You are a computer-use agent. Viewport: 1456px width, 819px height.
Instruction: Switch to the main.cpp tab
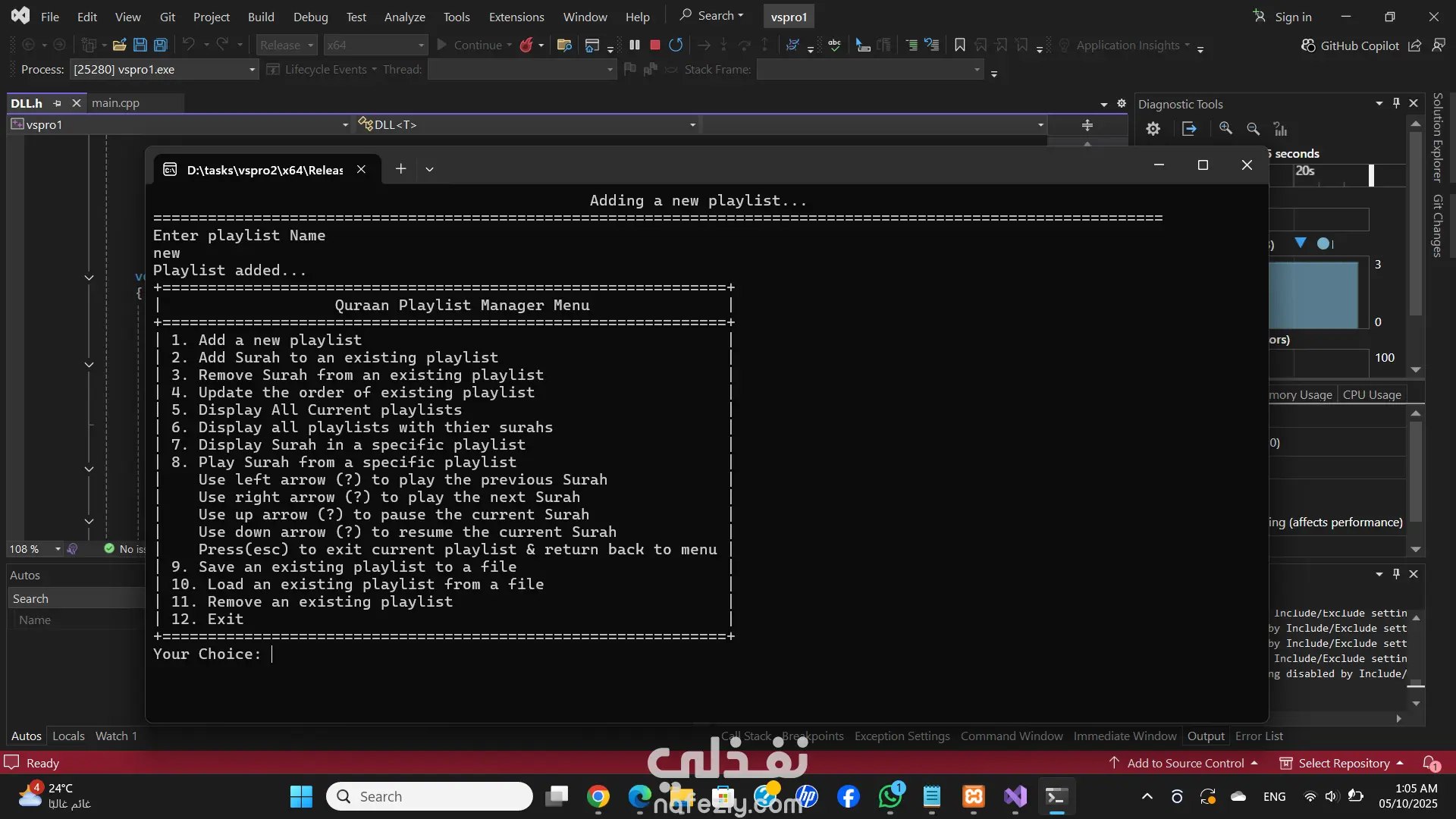(x=115, y=103)
